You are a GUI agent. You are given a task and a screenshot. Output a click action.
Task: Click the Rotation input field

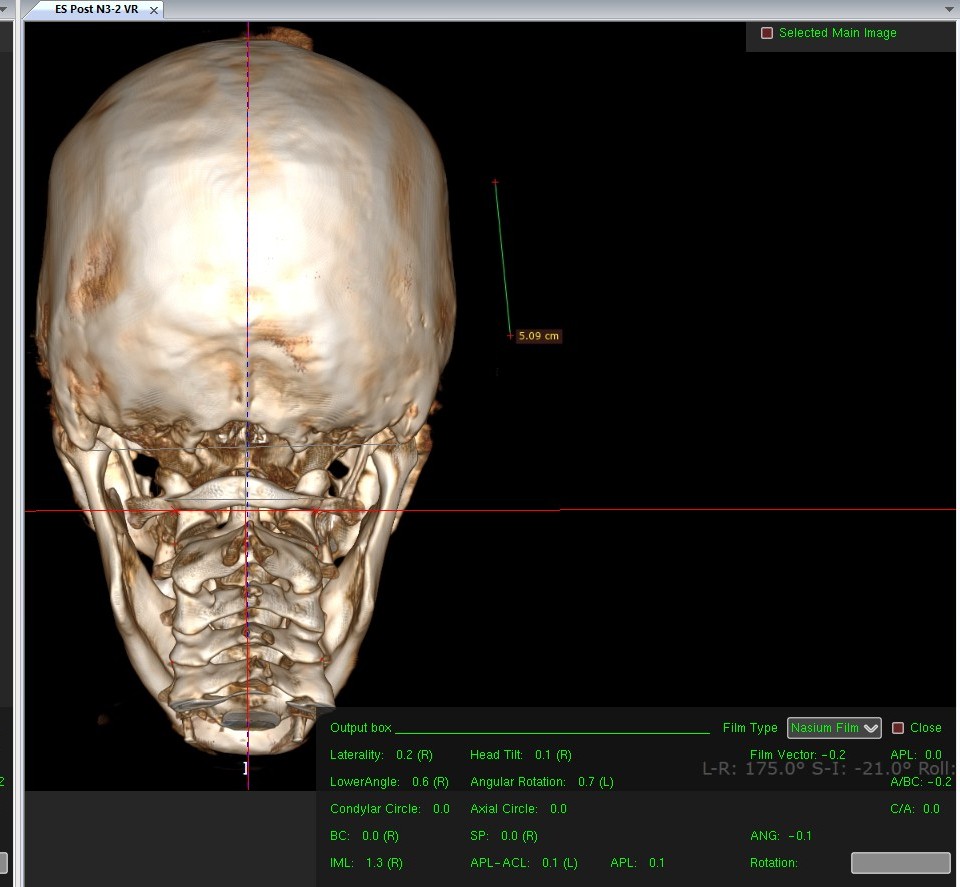coord(900,862)
